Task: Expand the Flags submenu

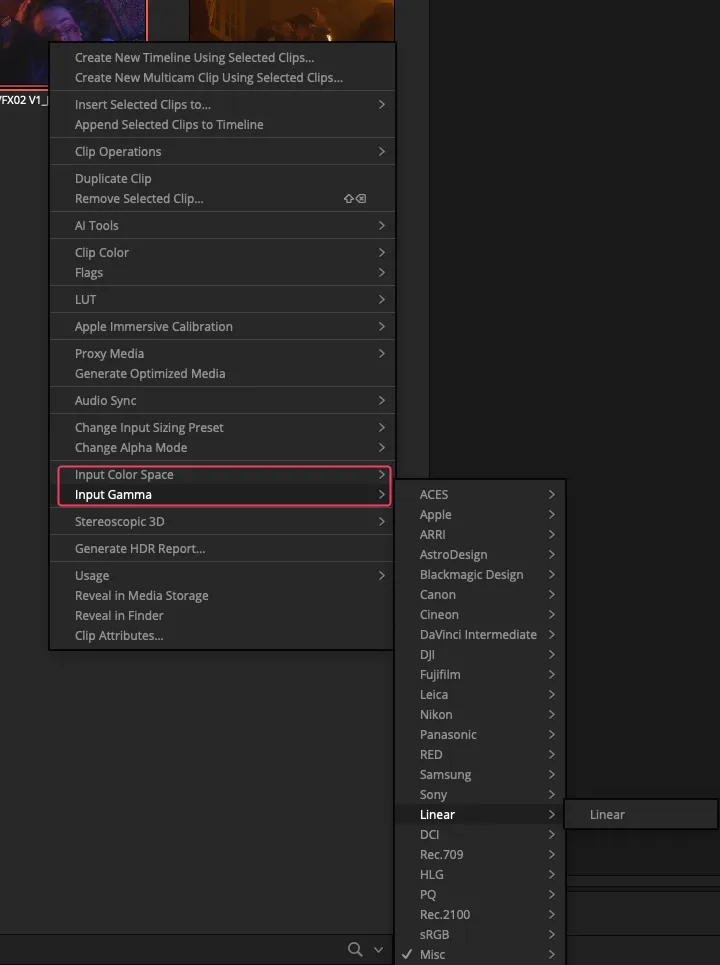Action: pos(89,272)
